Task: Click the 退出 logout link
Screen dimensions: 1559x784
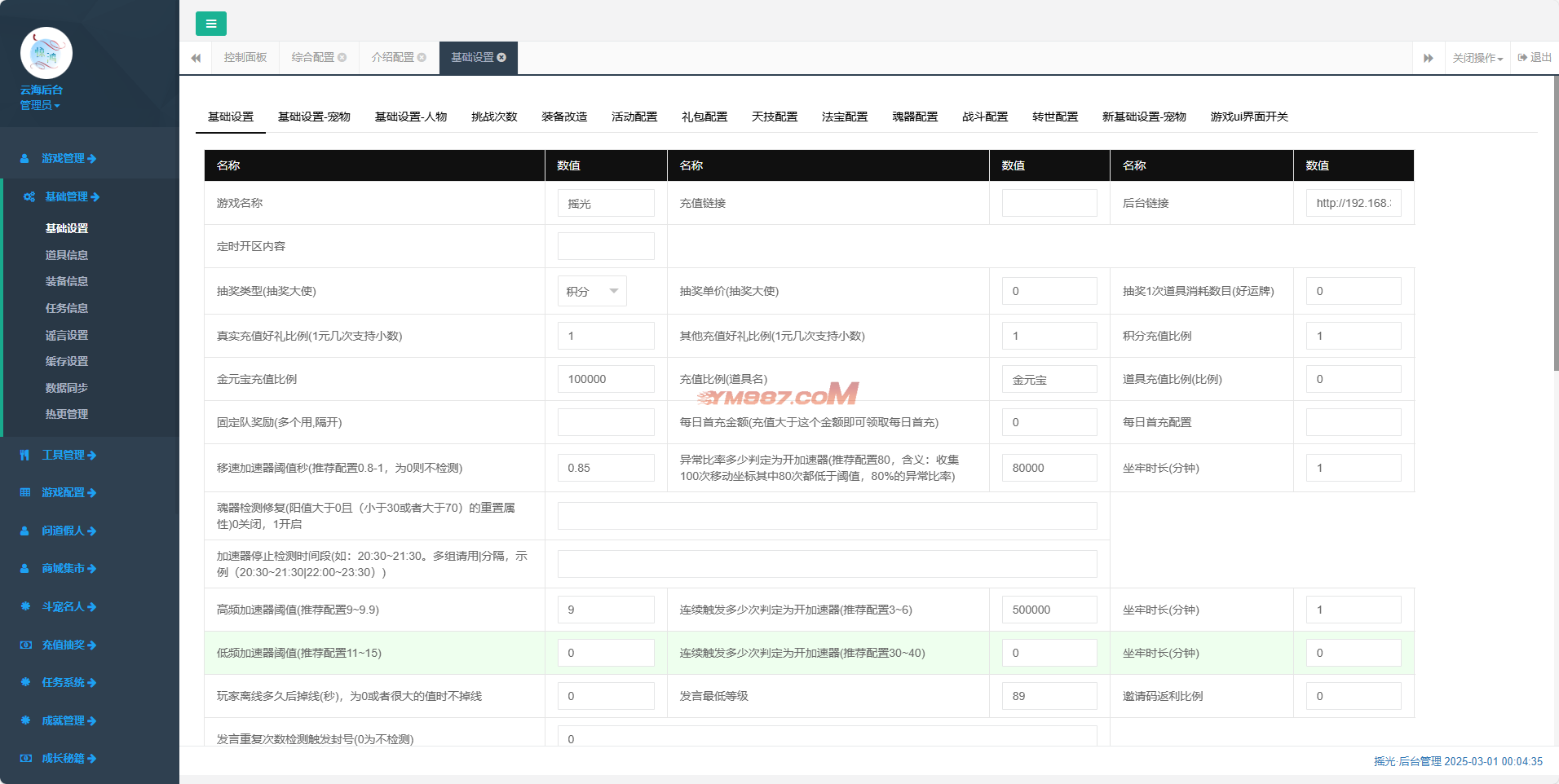Action: click(1535, 58)
